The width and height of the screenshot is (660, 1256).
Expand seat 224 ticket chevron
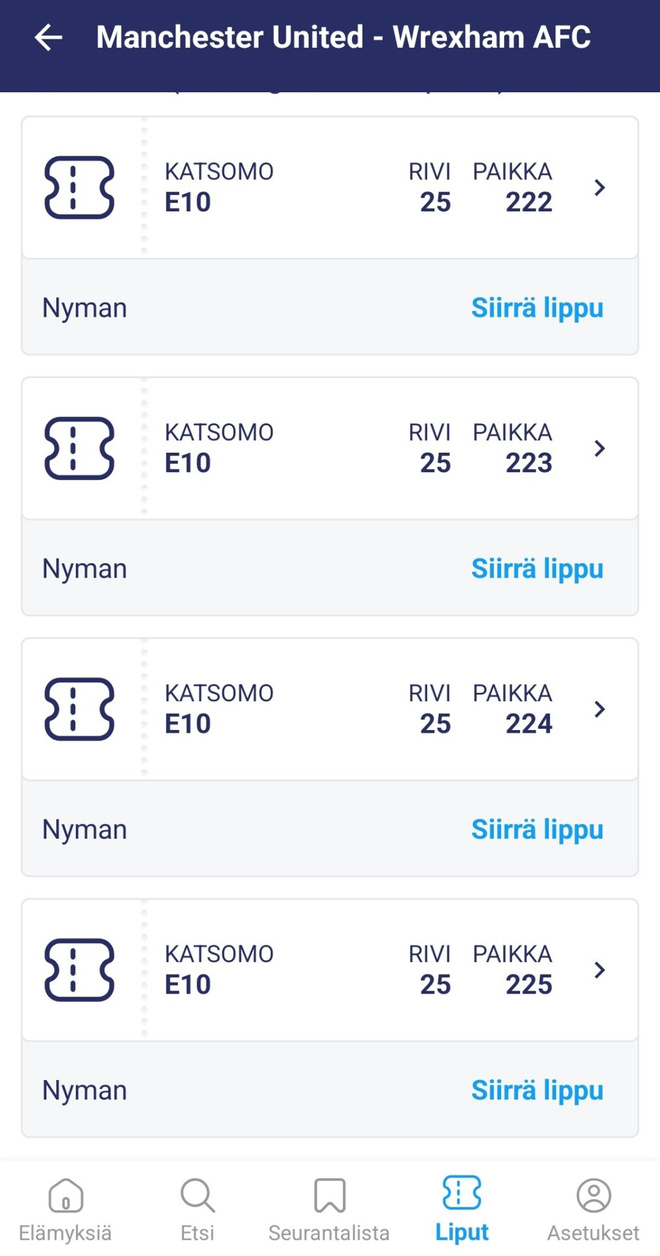[x=600, y=709]
